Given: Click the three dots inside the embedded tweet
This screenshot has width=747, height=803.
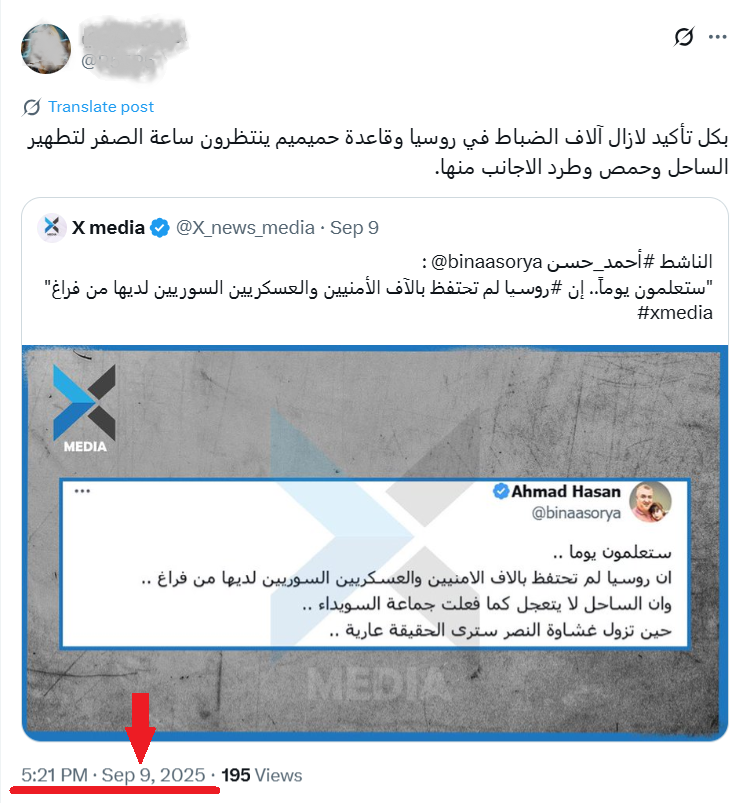Looking at the screenshot, I should coord(82,491).
